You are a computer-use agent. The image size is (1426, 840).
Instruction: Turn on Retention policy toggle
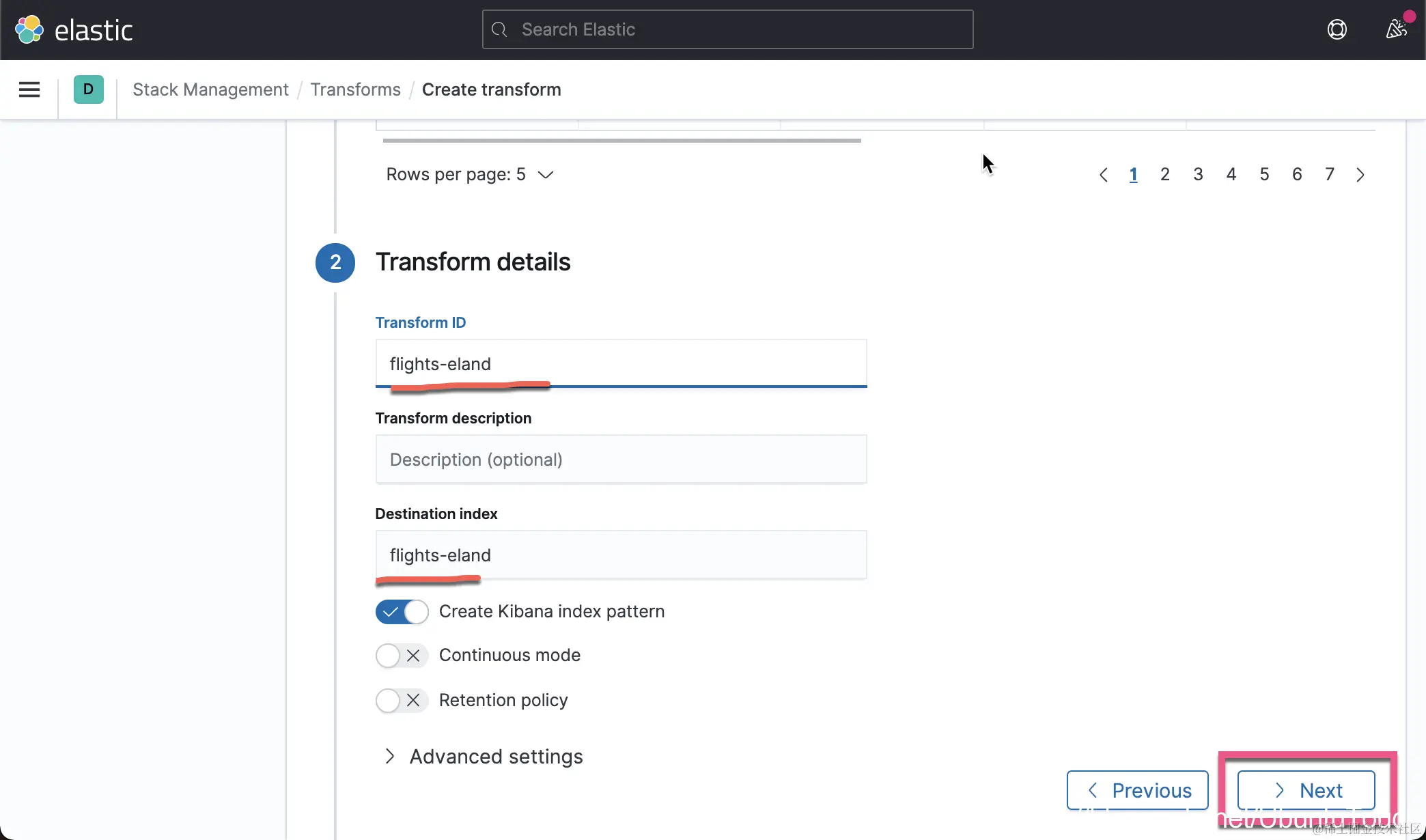point(402,701)
